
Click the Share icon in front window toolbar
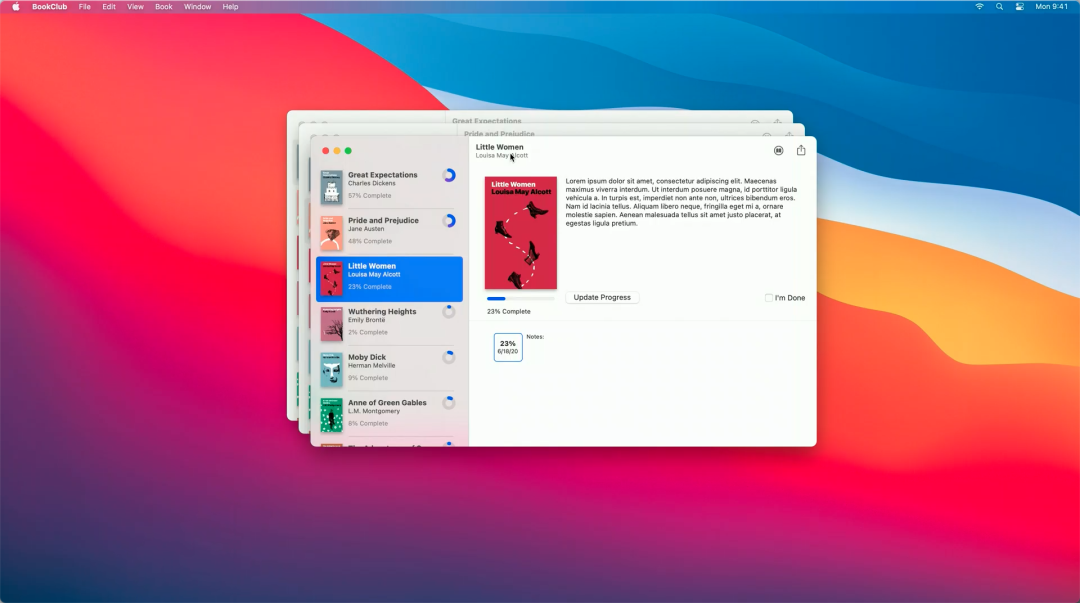(x=800, y=150)
